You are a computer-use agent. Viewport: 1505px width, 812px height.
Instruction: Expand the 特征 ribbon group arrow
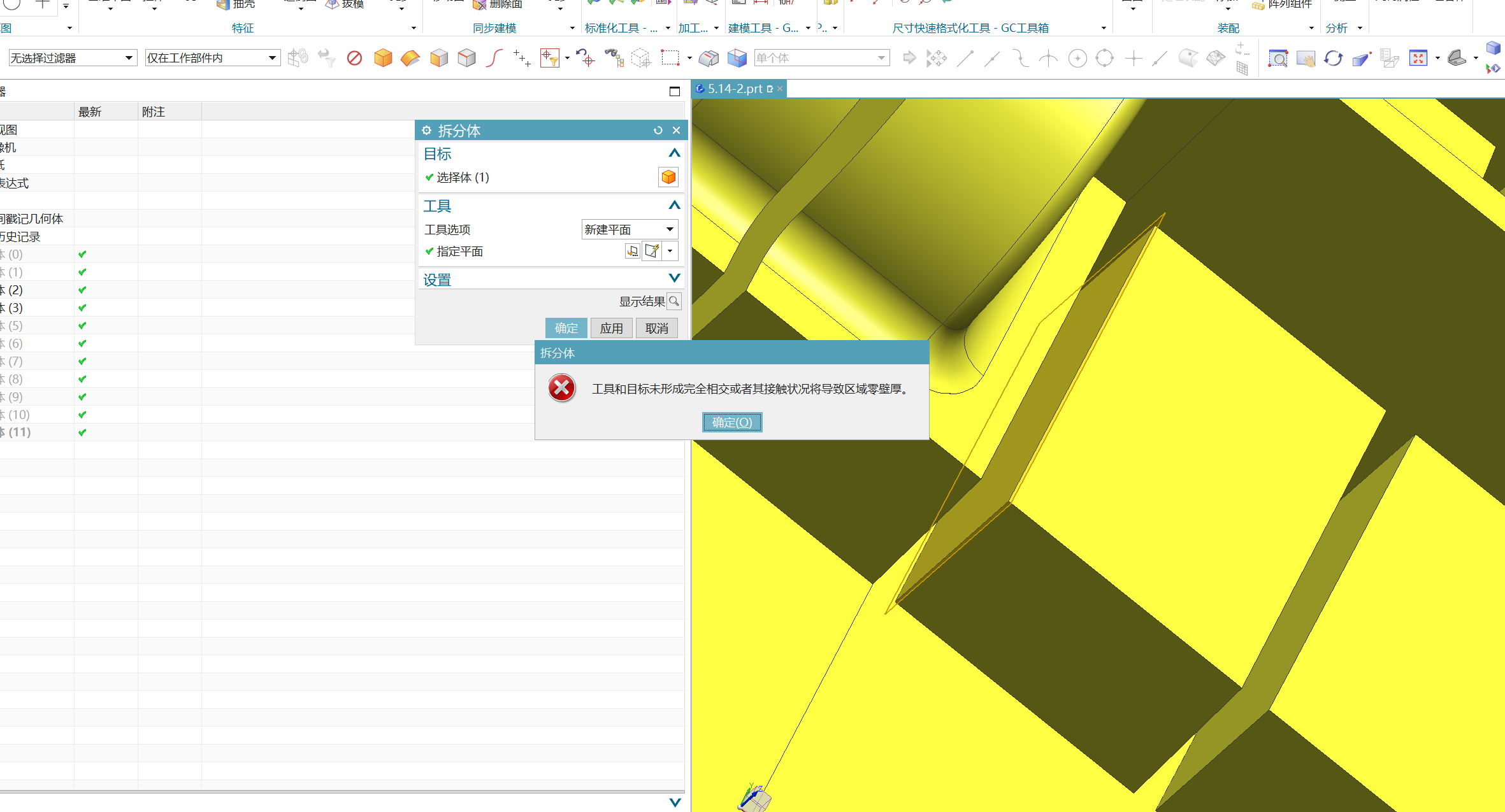[414, 28]
